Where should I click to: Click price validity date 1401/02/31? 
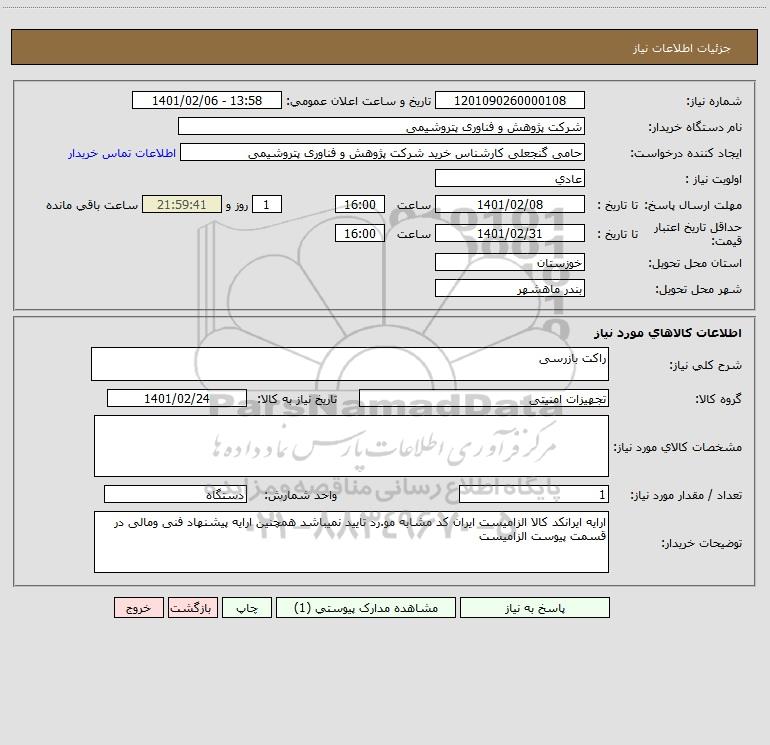coord(510,233)
